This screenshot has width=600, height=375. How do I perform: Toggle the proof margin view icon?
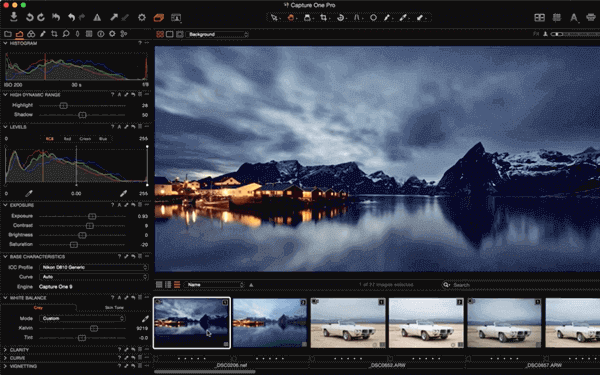point(179,34)
